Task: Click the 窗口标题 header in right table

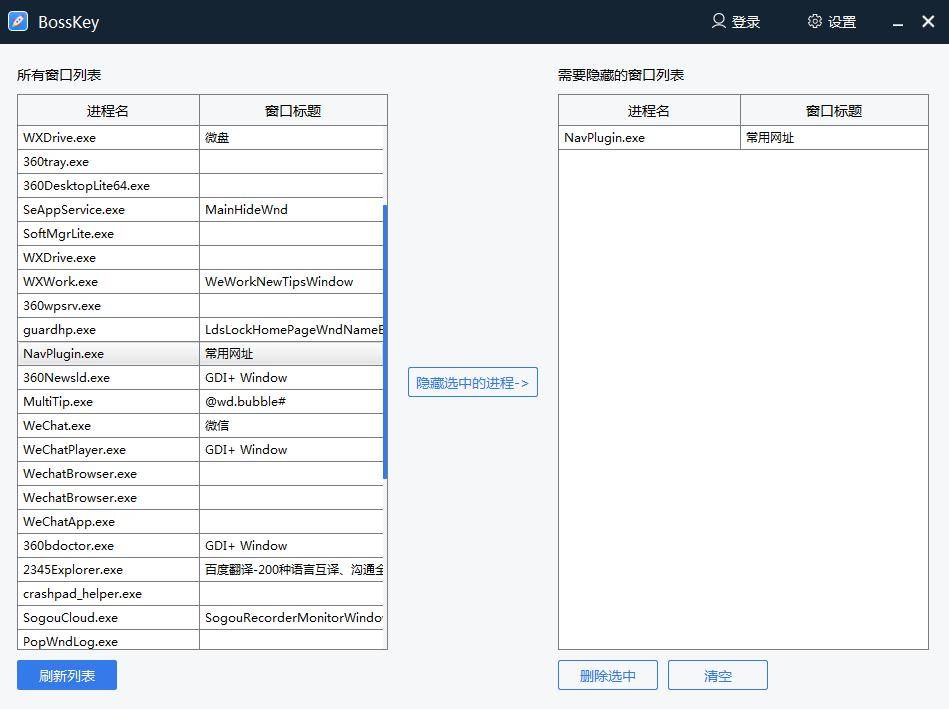Action: tap(833, 110)
